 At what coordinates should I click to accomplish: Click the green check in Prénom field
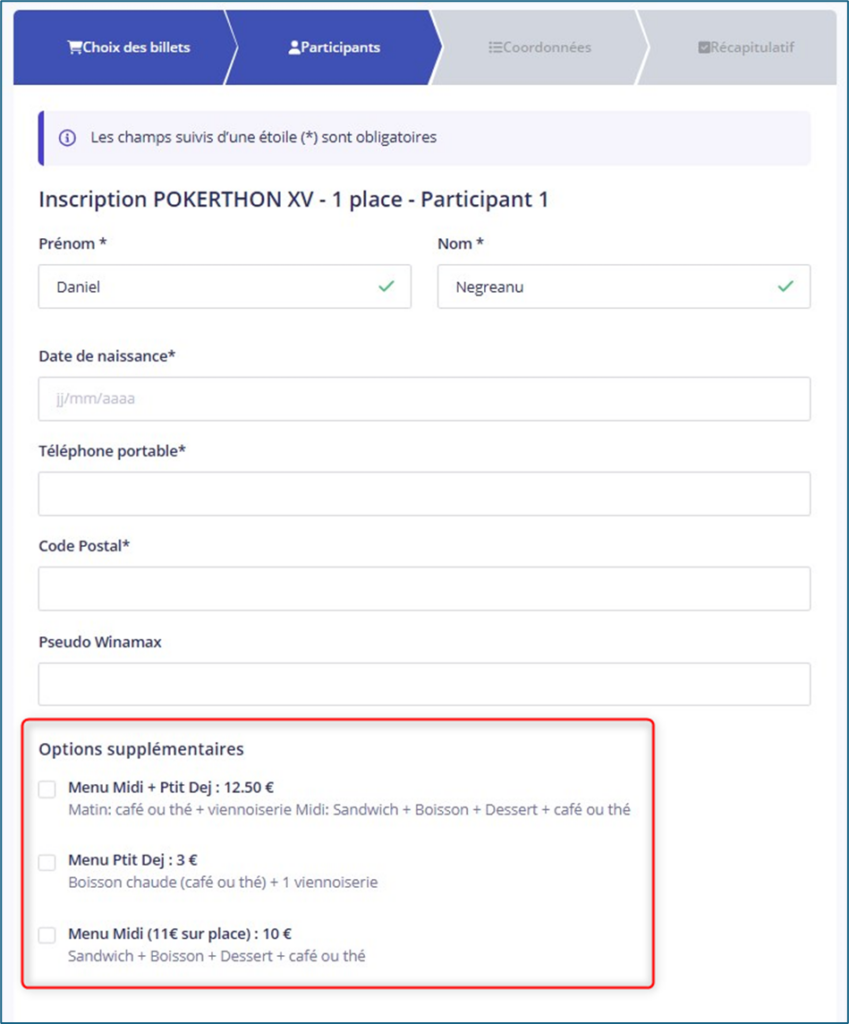tap(386, 287)
